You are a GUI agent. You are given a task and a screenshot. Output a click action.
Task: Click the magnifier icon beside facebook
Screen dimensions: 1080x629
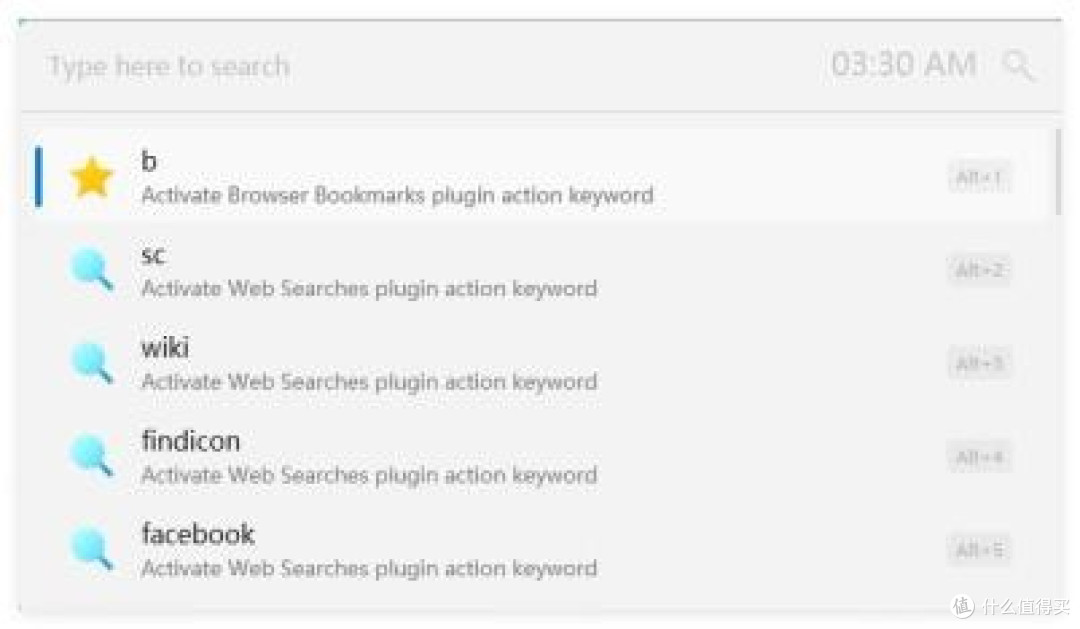tap(92, 549)
